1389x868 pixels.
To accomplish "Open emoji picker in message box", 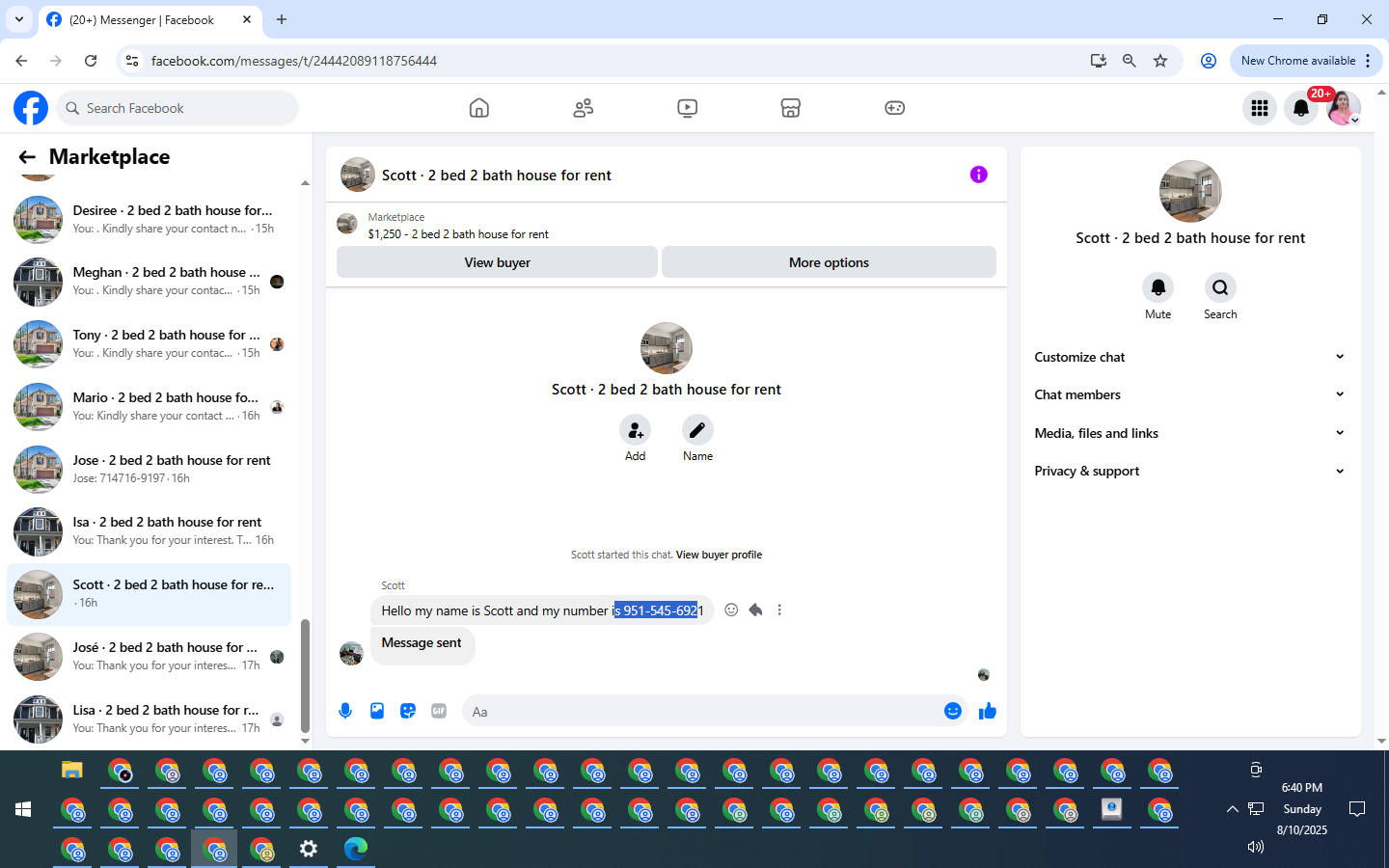I will (x=953, y=711).
